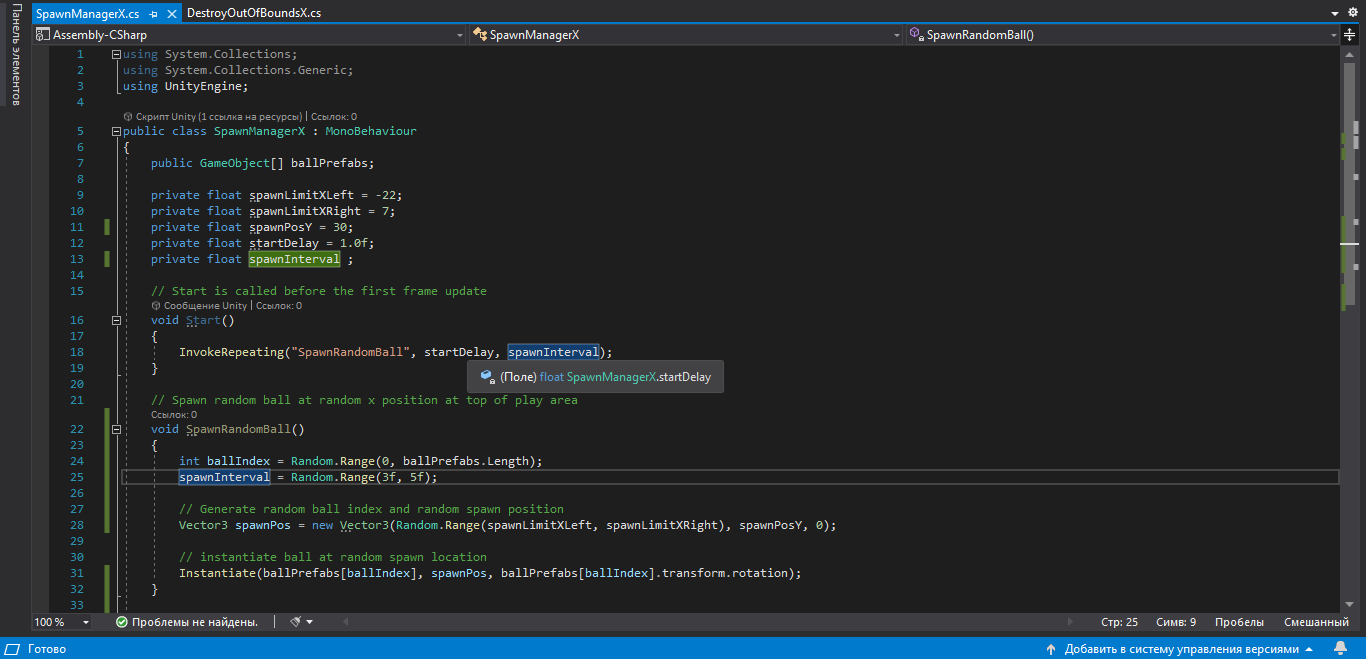Viewport: 1366px width, 659px height.
Task: Open the SpawnManagerX class dropdown
Action: coord(687,34)
